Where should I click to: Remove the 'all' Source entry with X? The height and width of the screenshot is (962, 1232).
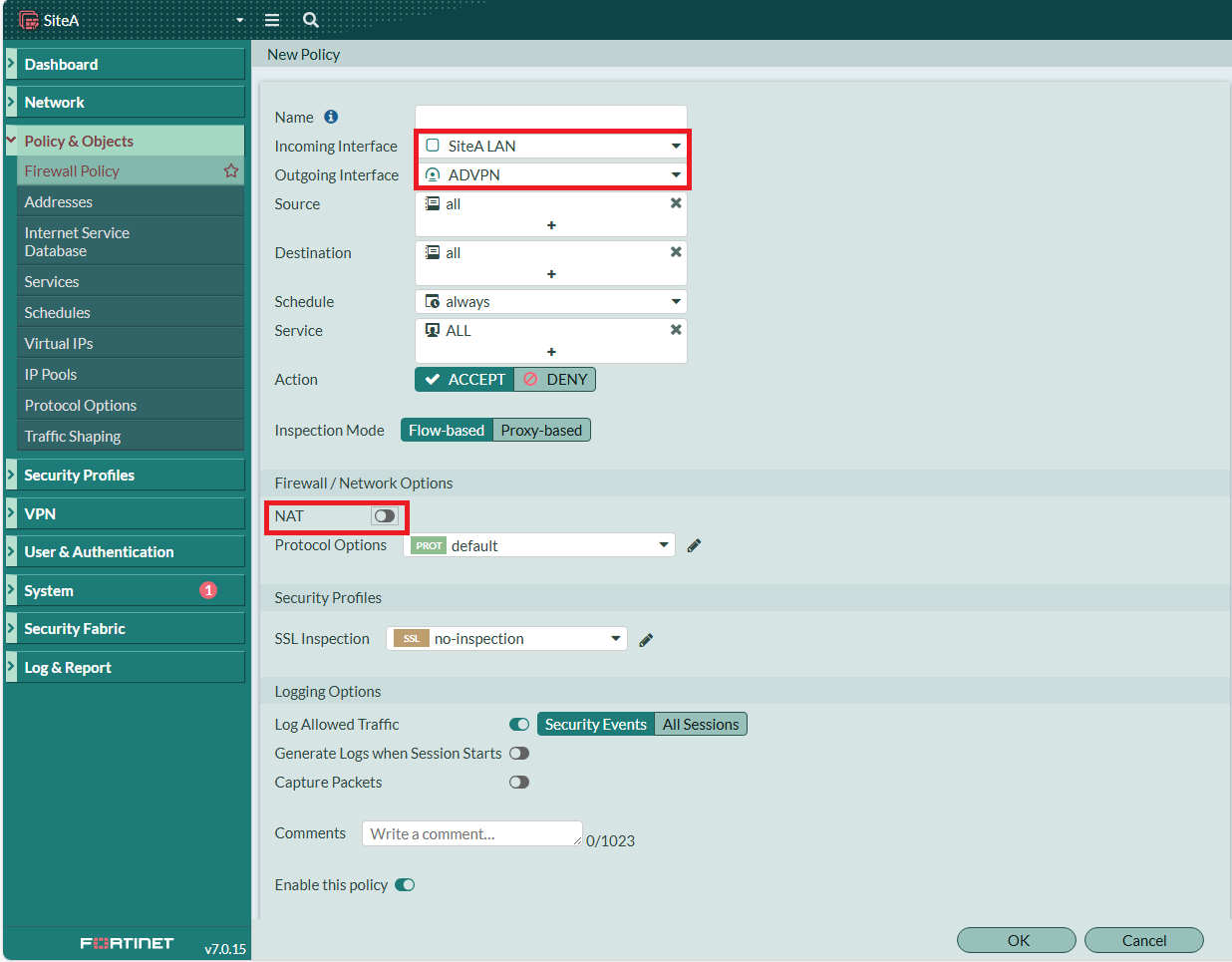coord(676,203)
